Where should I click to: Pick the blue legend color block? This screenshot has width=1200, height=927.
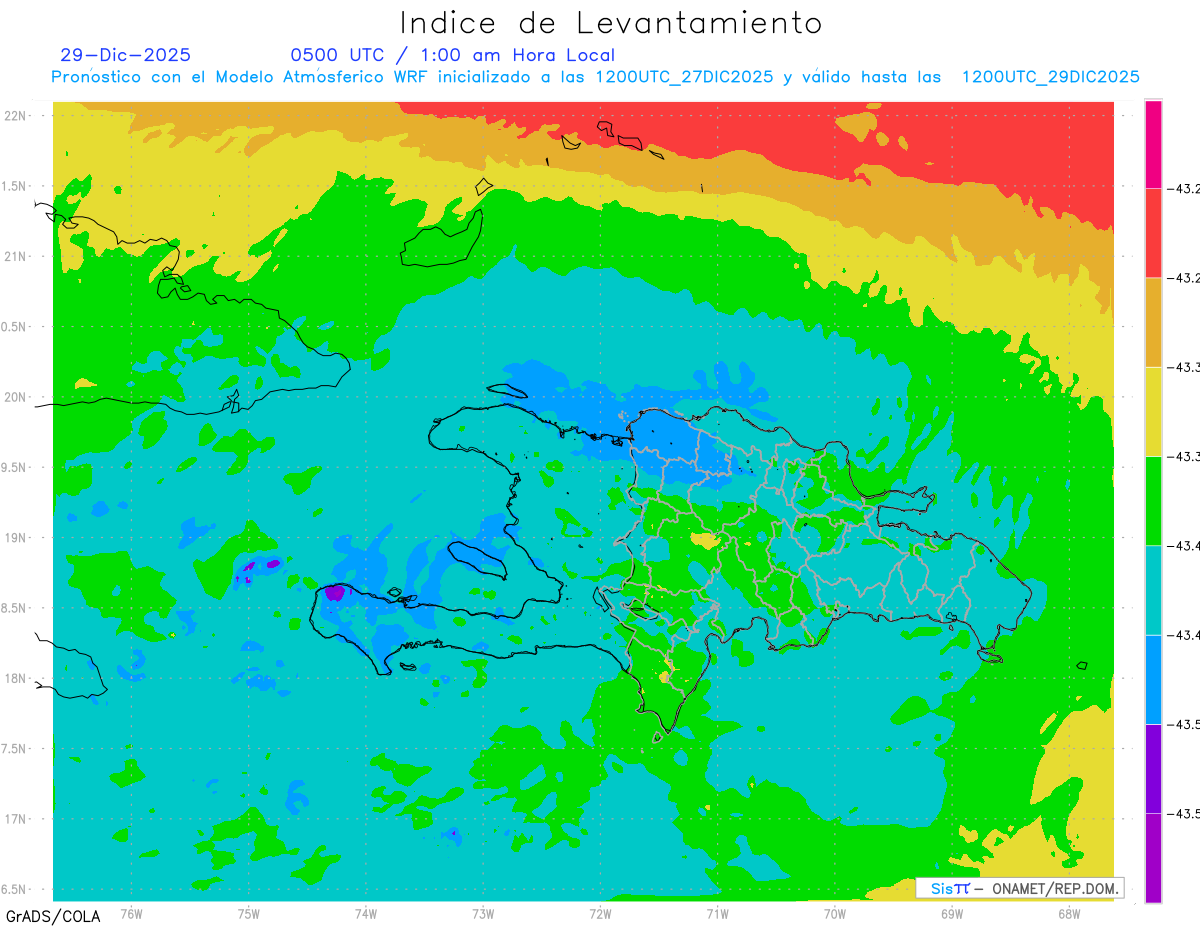tap(1153, 679)
